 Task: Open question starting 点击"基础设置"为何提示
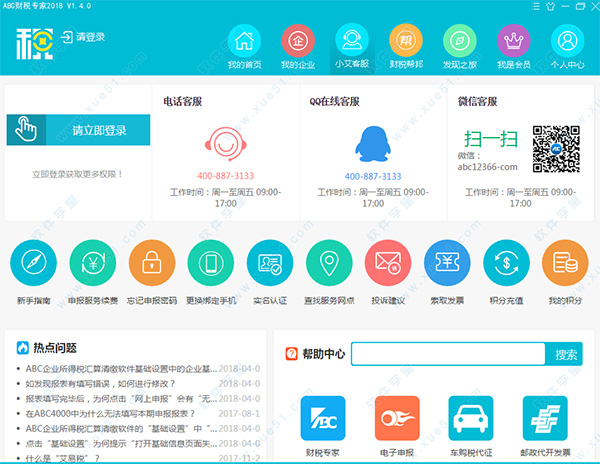pyautogui.click(x=121, y=443)
